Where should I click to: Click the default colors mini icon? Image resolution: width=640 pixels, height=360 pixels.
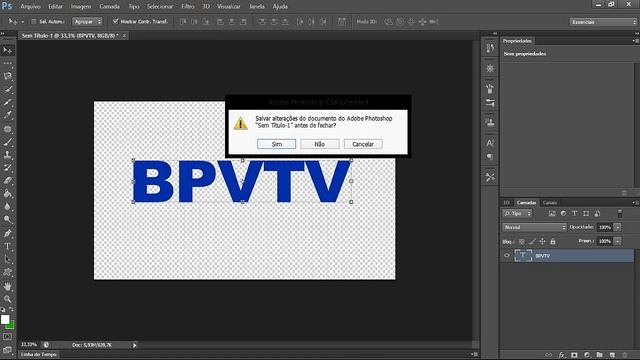pyautogui.click(x=3, y=309)
